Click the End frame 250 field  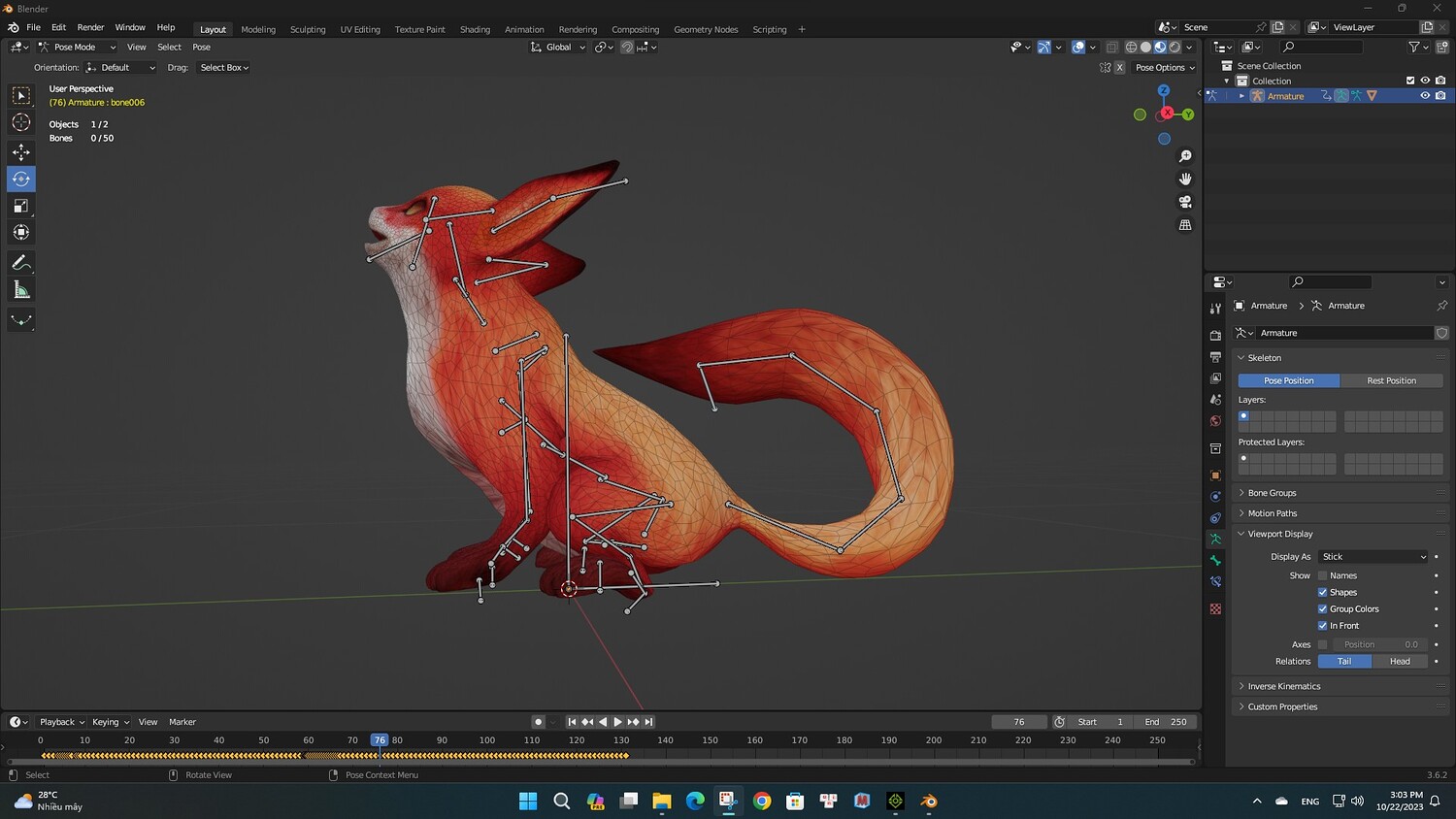click(1166, 722)
